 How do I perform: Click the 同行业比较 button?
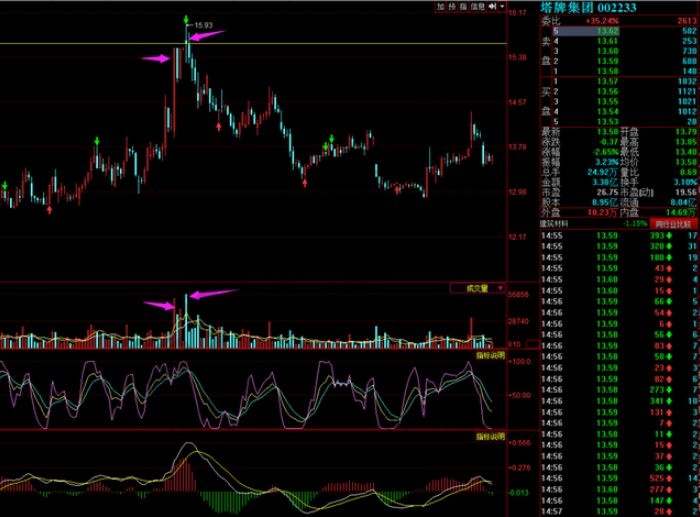pyautogui.click(x=672, y=225)
